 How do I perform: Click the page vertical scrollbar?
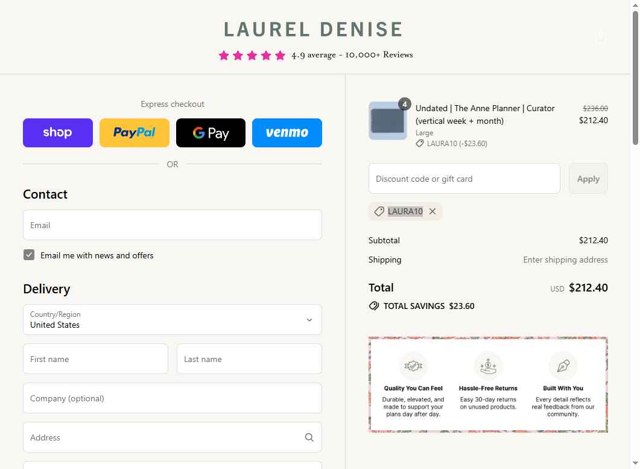[x=636, y=78]
